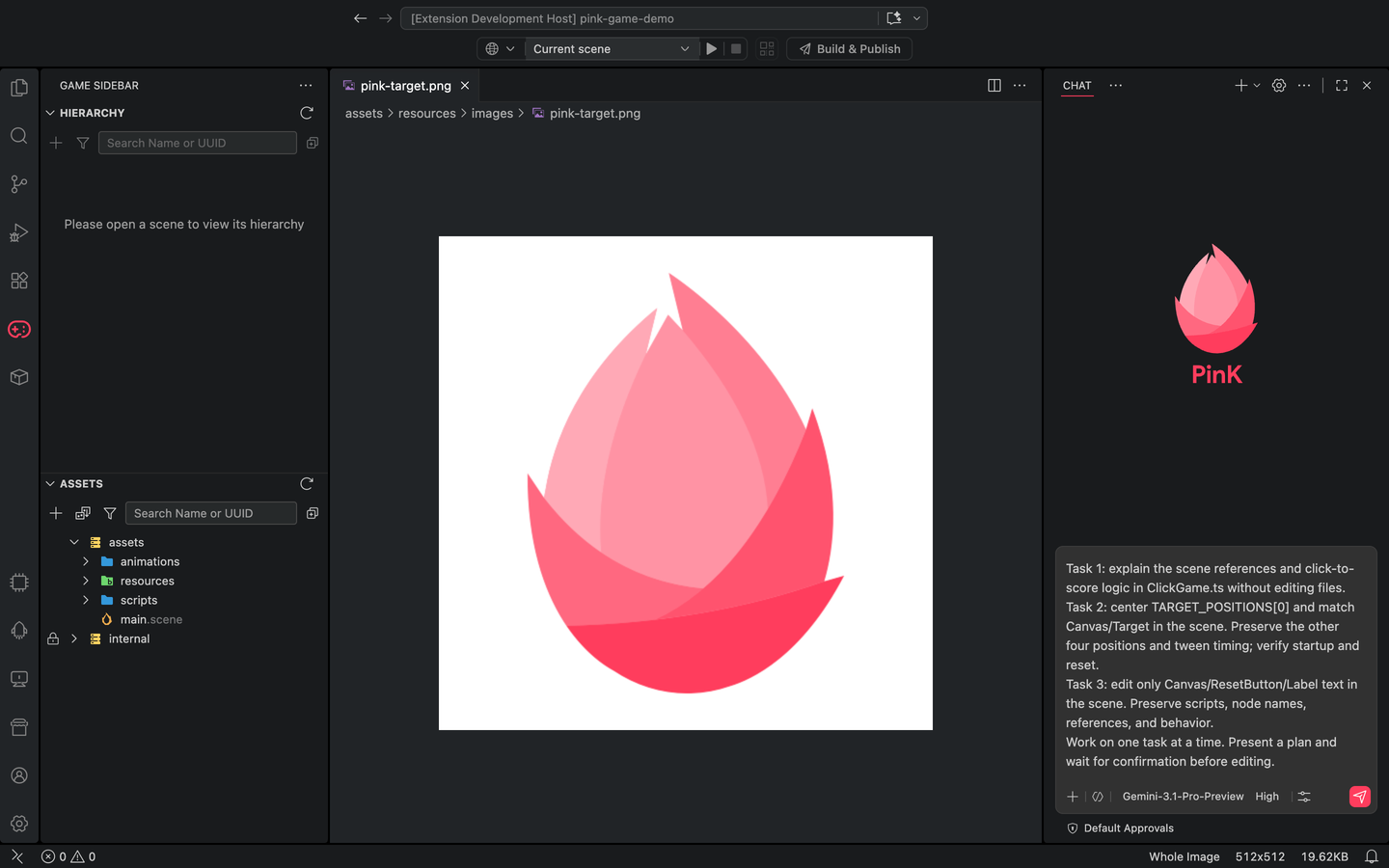Image resolution: width=1389 pixels, height=868 pixels.
Task: Open the Extensions view
Action: point(19,281)
